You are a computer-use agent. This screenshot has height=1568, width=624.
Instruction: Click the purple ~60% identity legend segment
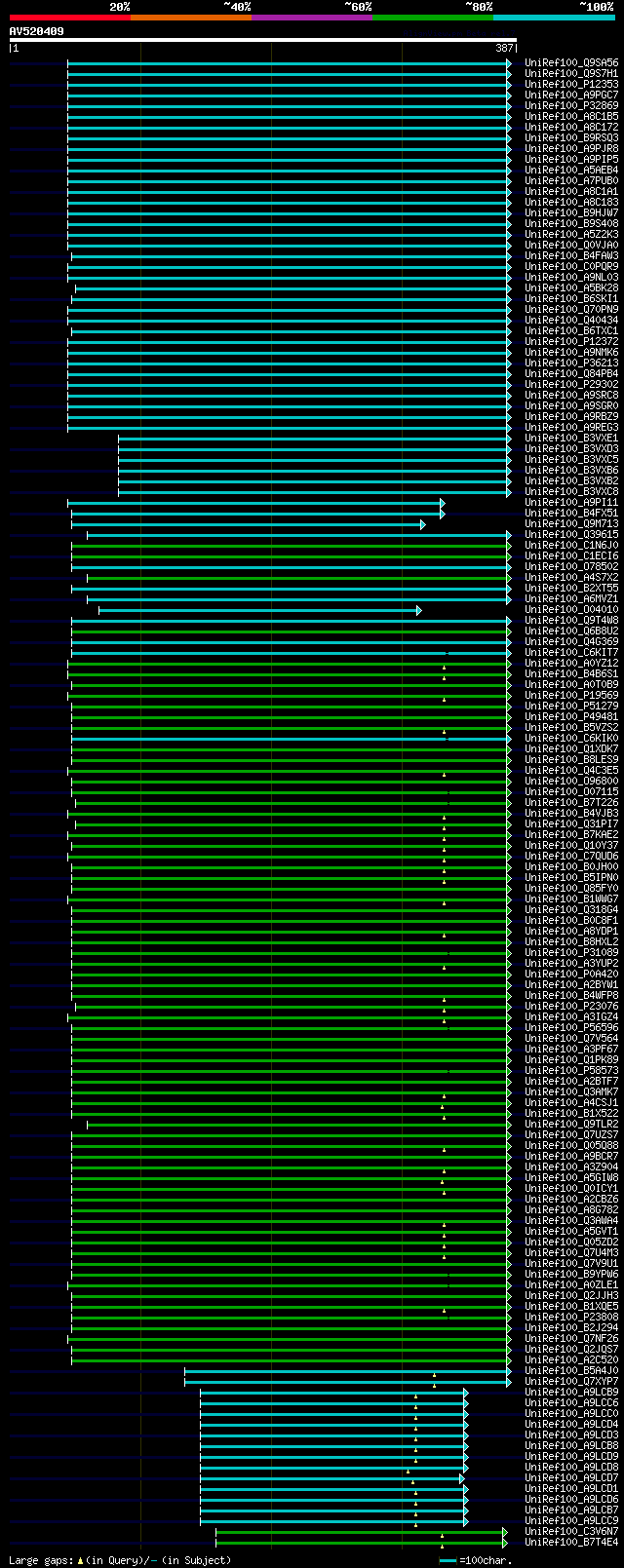tap(311, 18)
